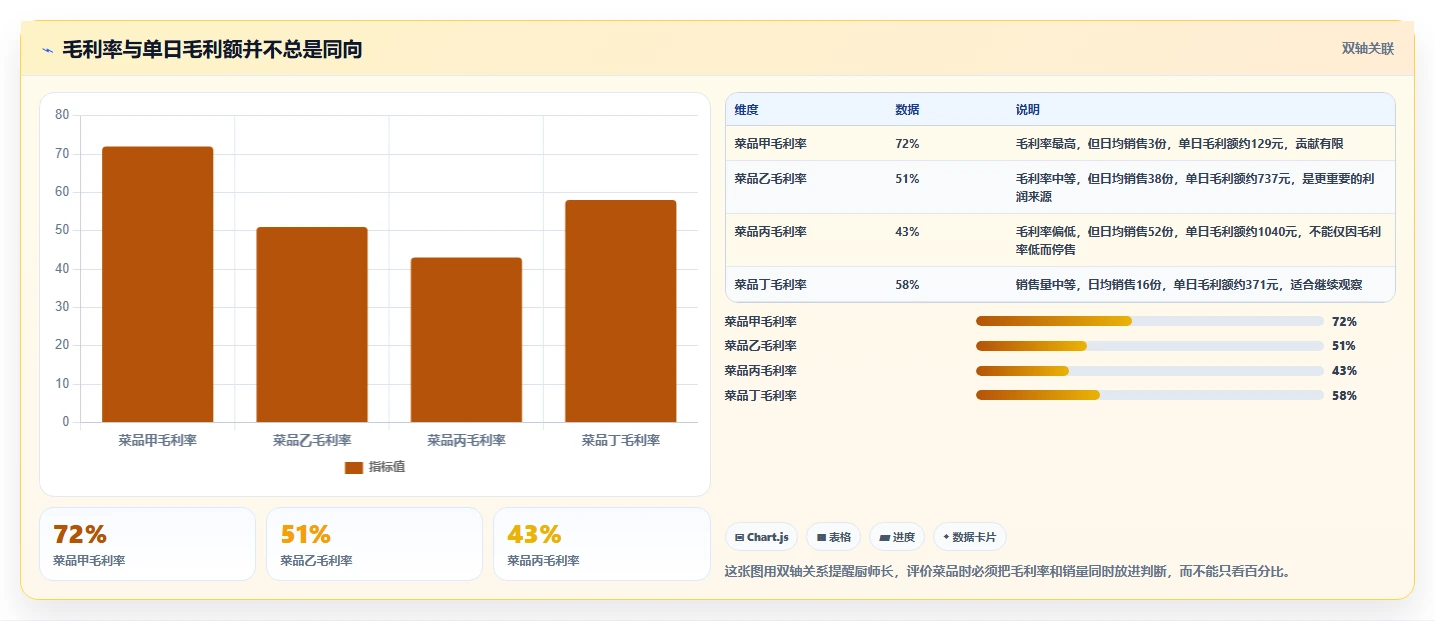Click 58% label beside progress bar
Viewport: 1435px width, 621px height.
(1344, 396)
